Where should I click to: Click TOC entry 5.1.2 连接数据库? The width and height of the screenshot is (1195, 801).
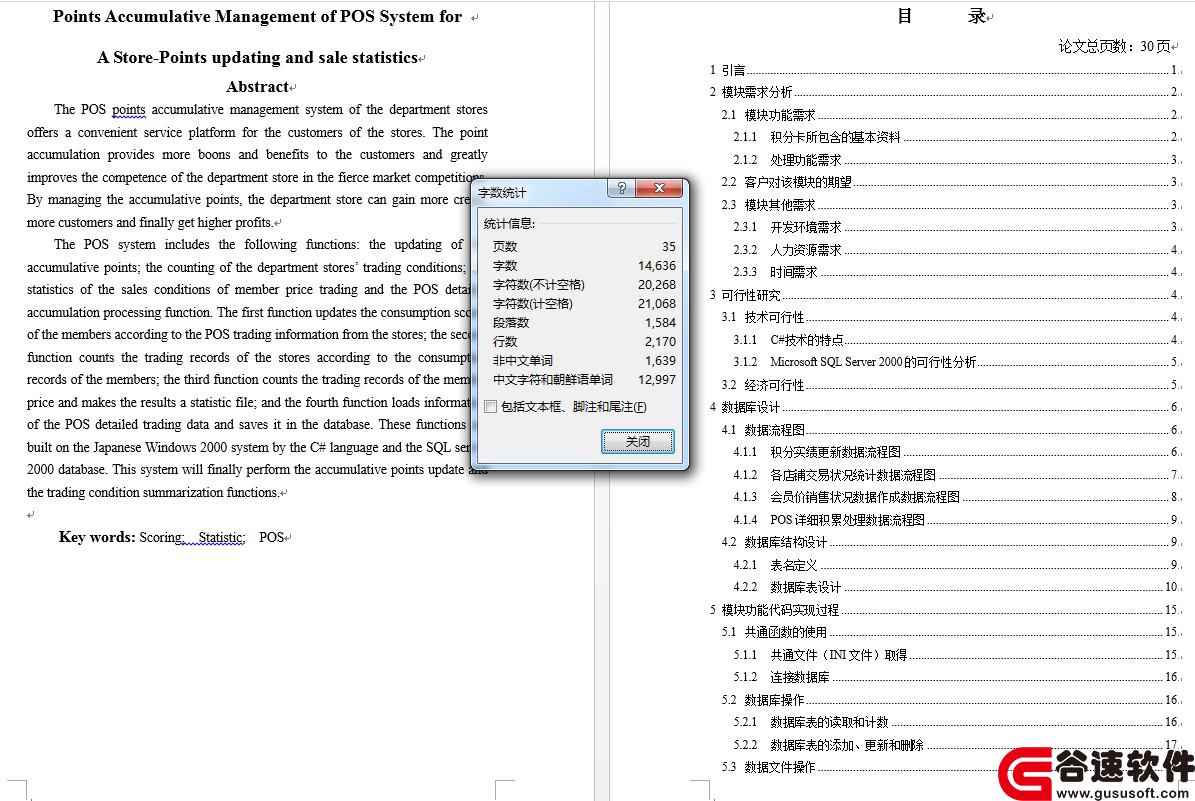pyautogui.click(x=956, y=677)
